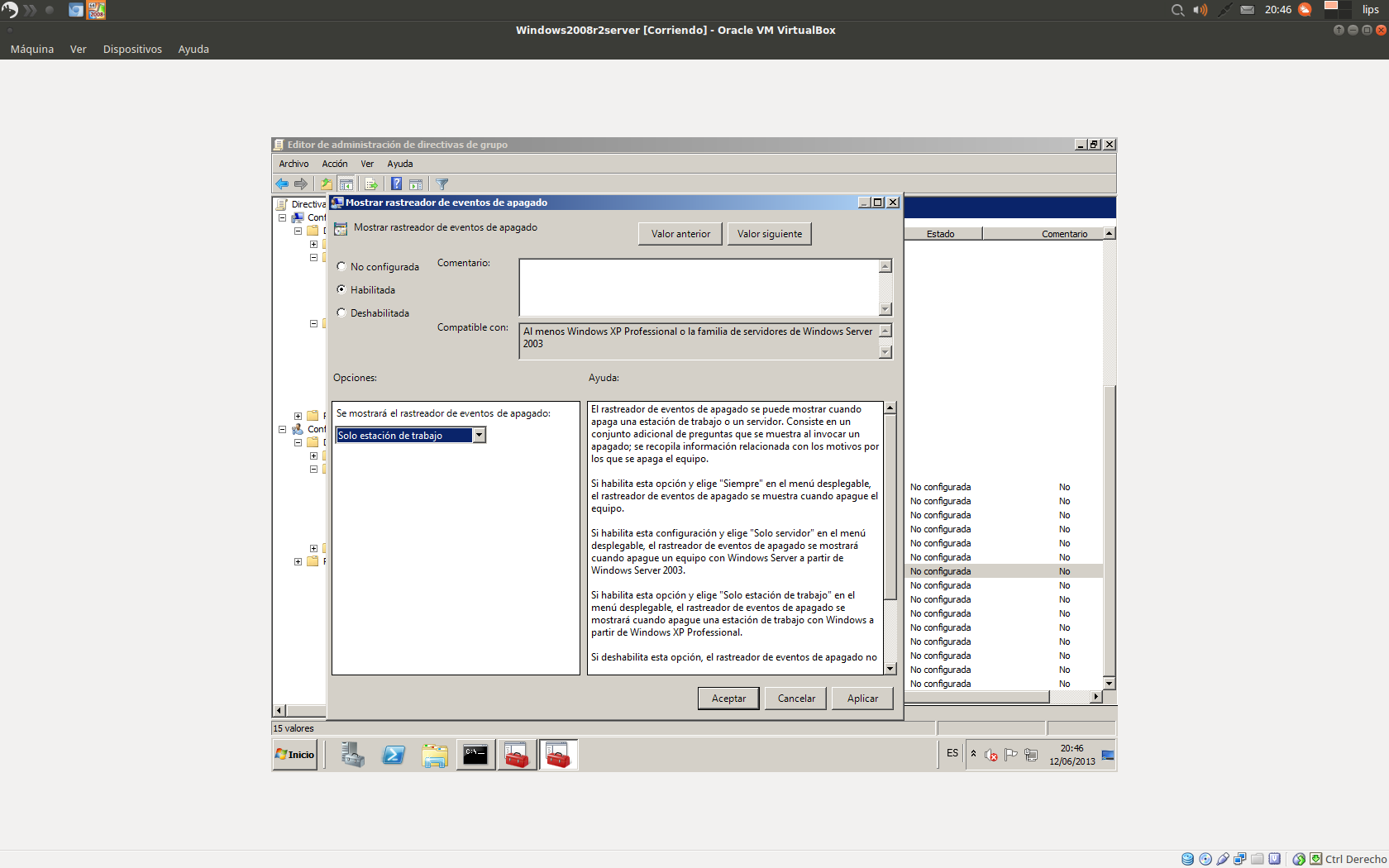This screenshot has width=1389, height=868.
Task: Select the No configurada radio button
Action: coord(341,266)
